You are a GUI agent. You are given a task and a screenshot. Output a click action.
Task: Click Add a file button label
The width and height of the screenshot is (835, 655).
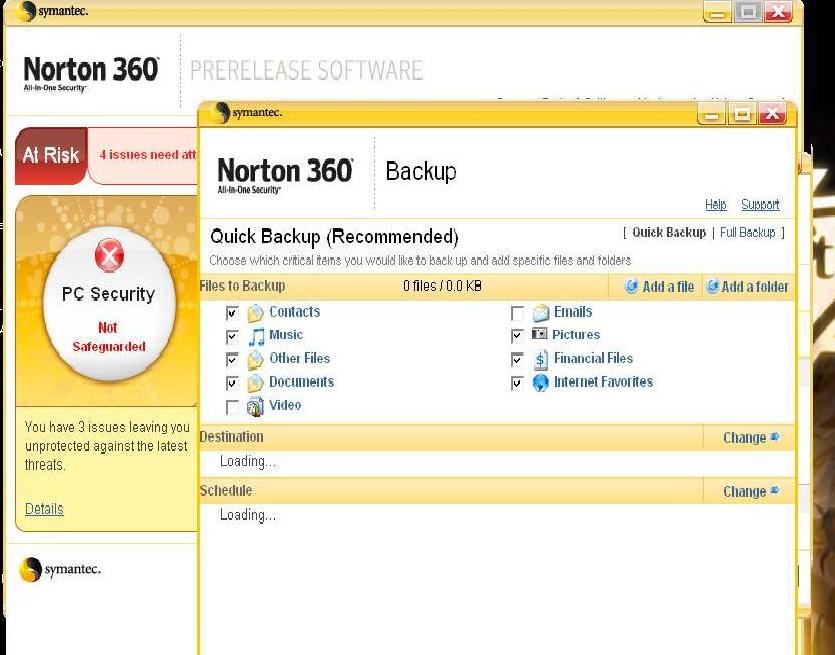668,286
